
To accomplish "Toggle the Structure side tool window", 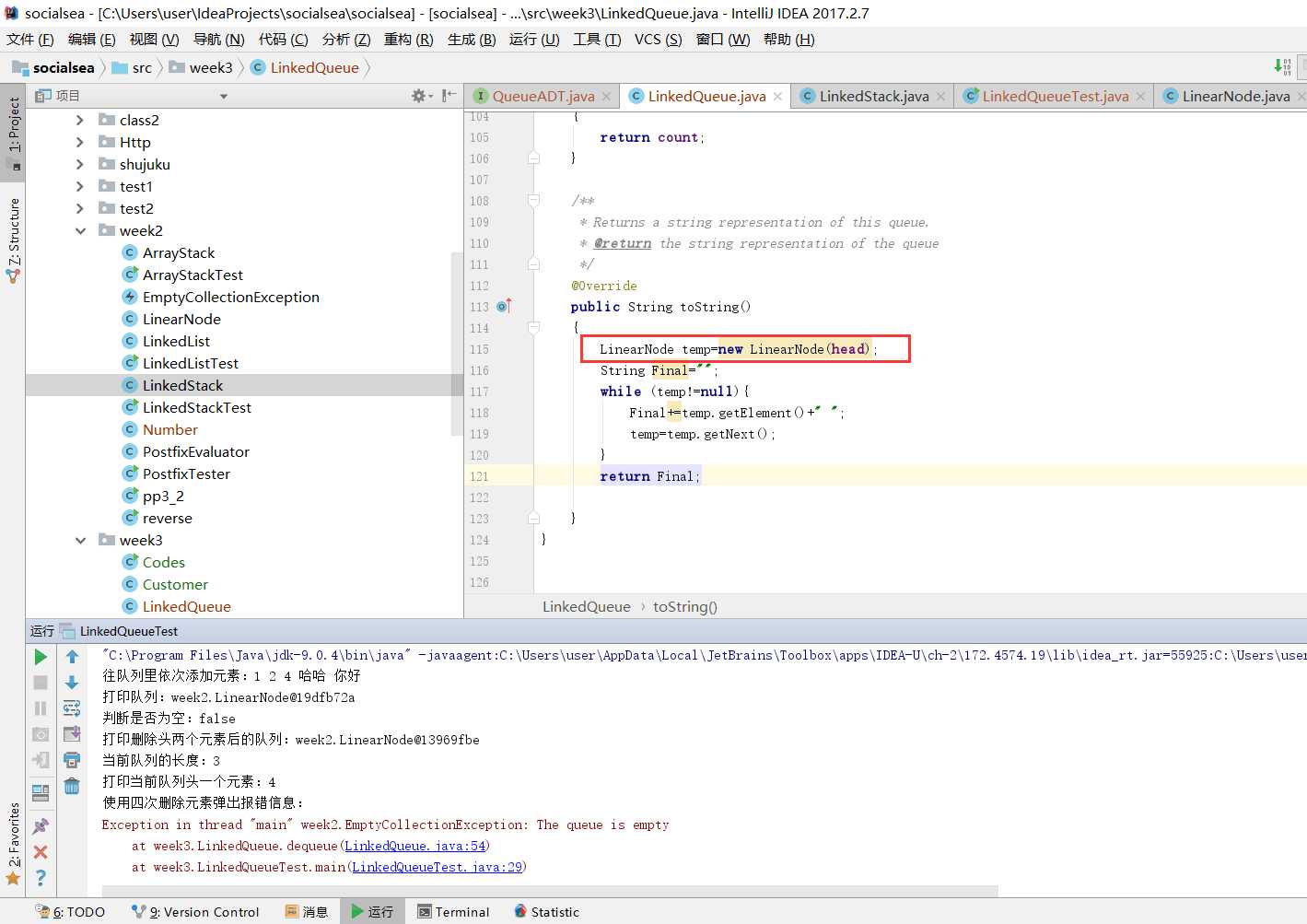I will coord(14,240).
